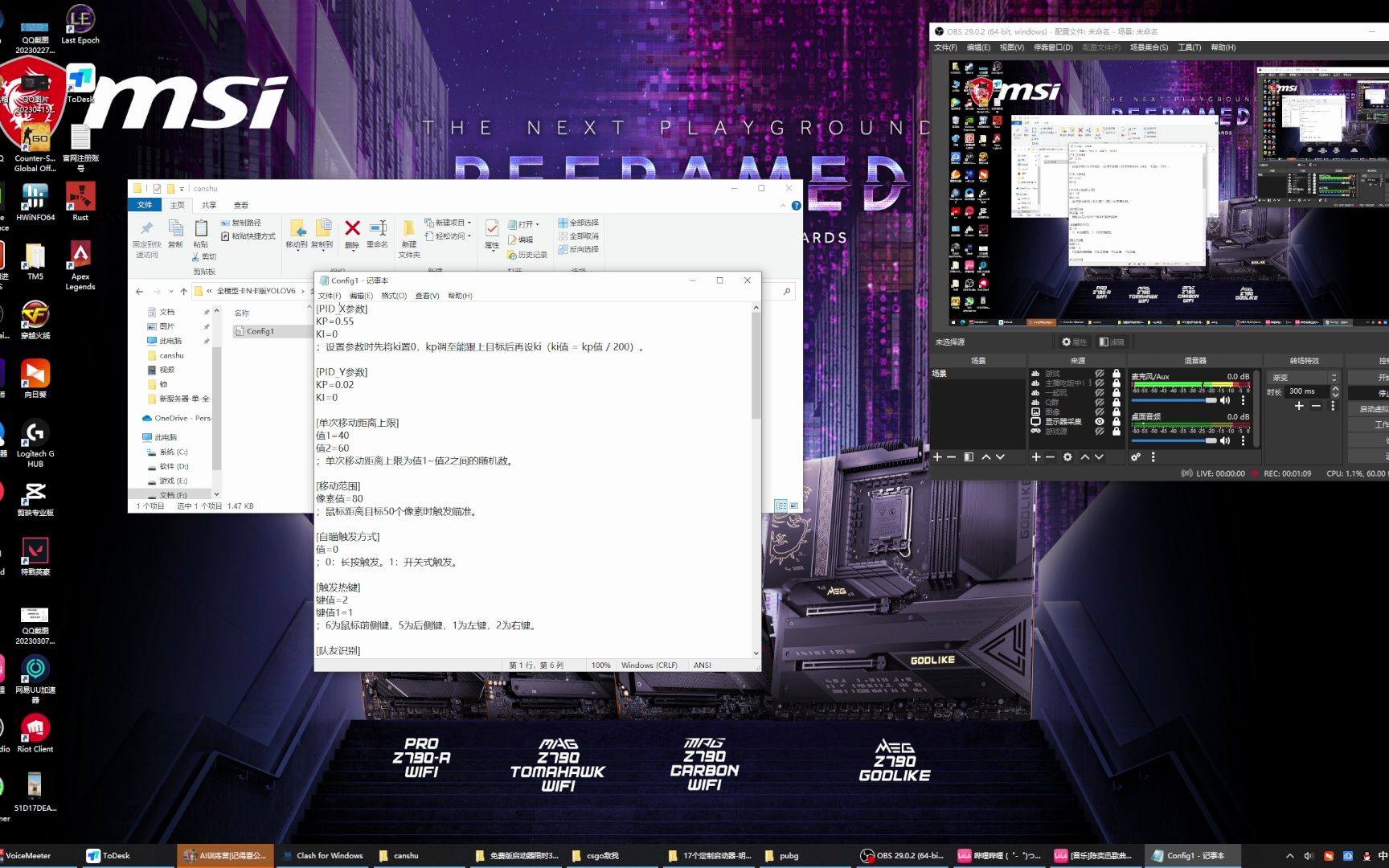Click the Pin to Quick Access icon
1389x868 pixels.
146,228
